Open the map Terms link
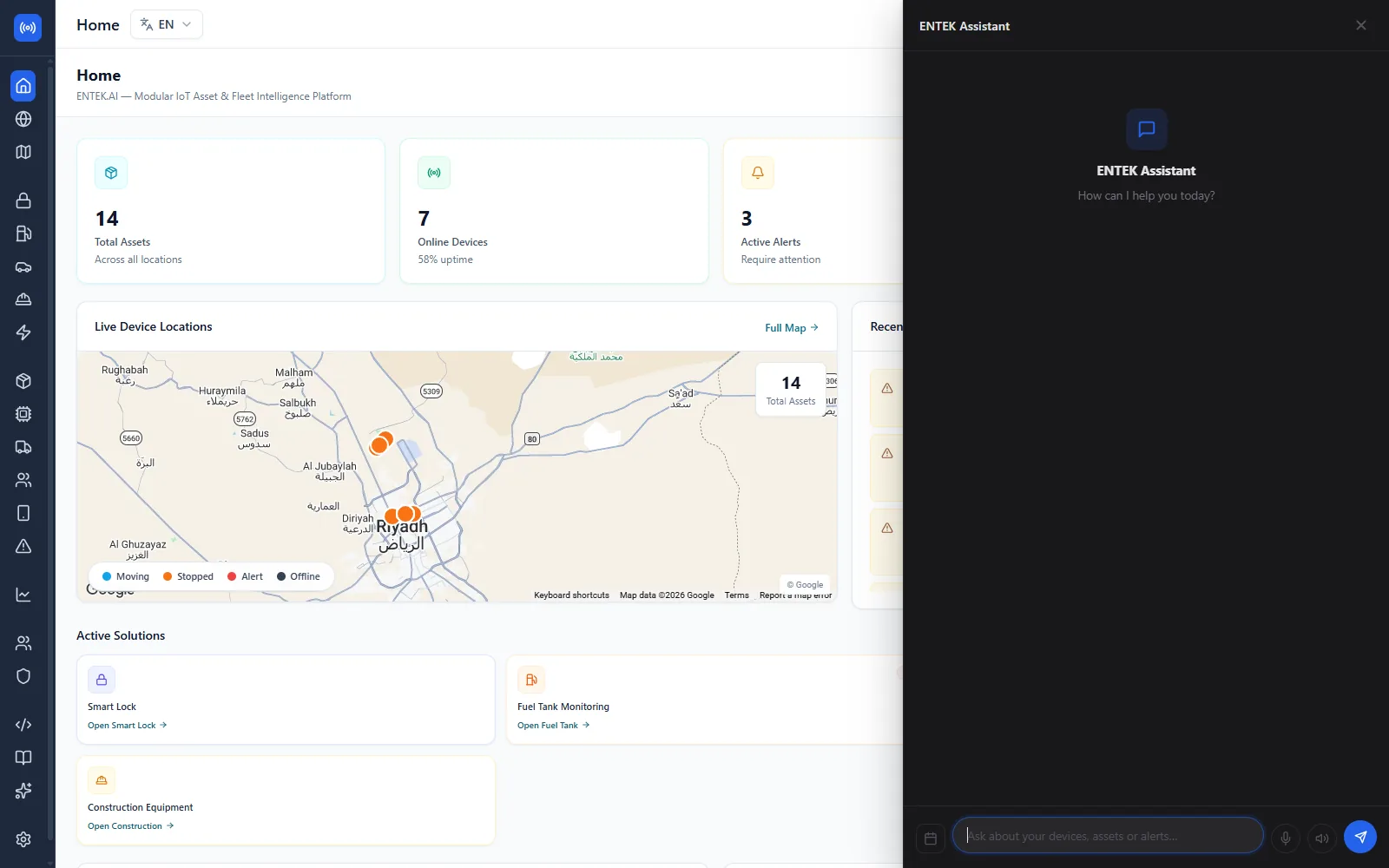This screenshot has width=1389, height=868. [x=737, y=595]
